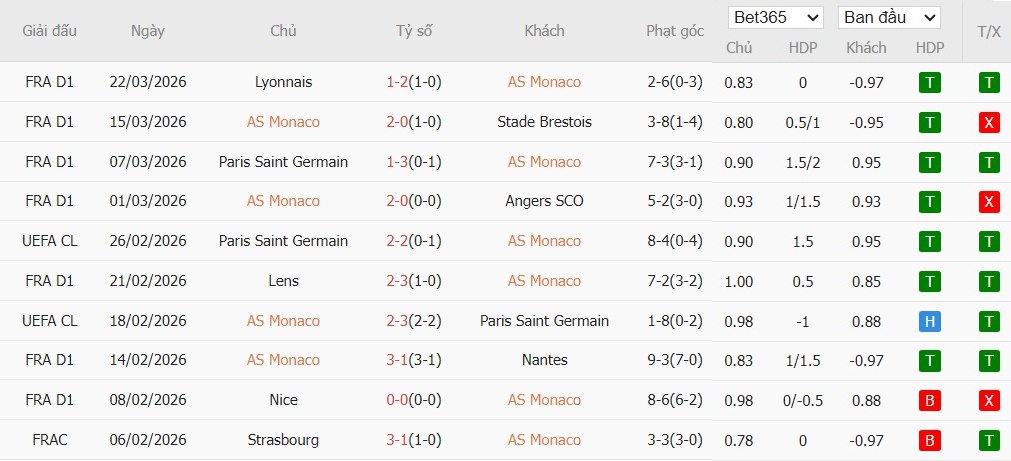Click the red B handicap badge in the Nice row
The height and width of the screenshot is (461, 1011).
930,400
